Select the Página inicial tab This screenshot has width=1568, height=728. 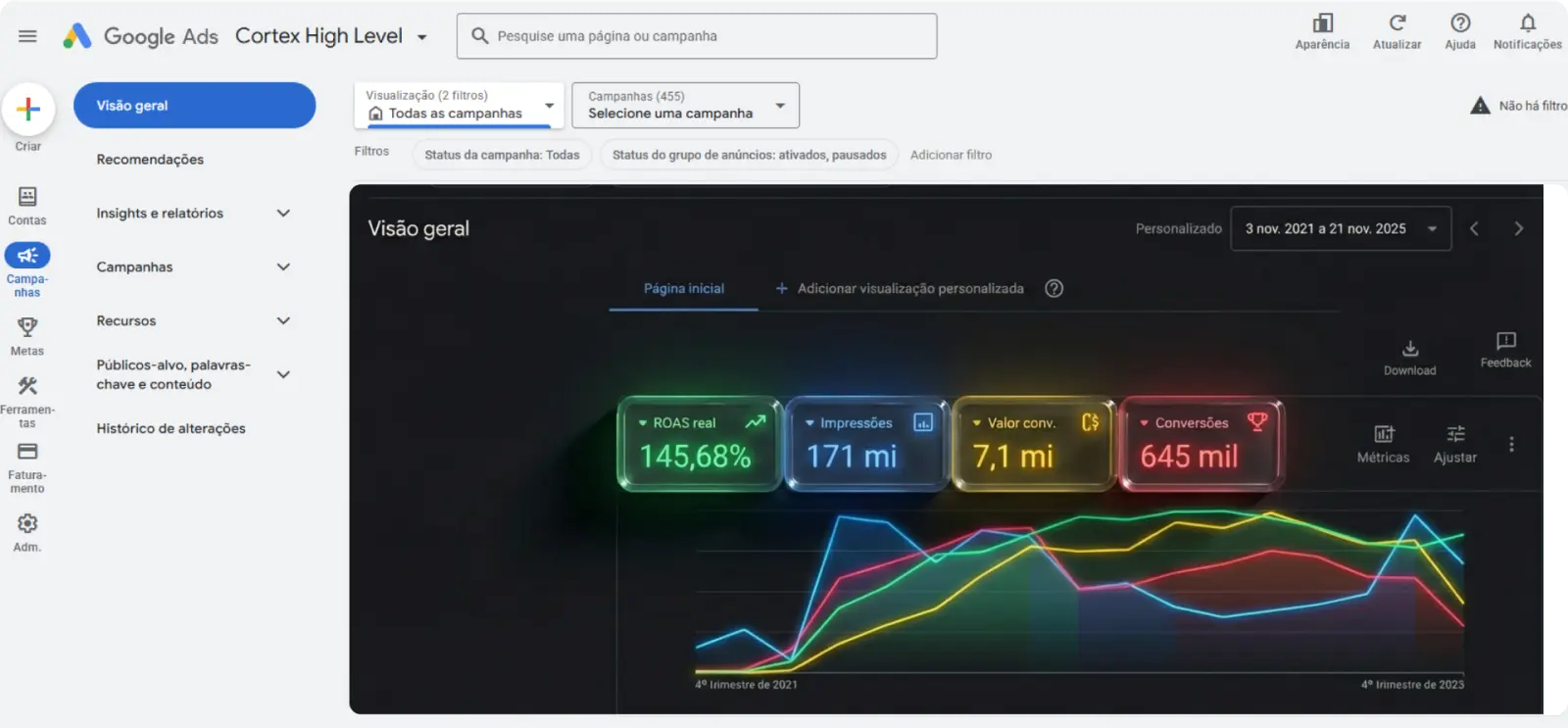(684, 288)
